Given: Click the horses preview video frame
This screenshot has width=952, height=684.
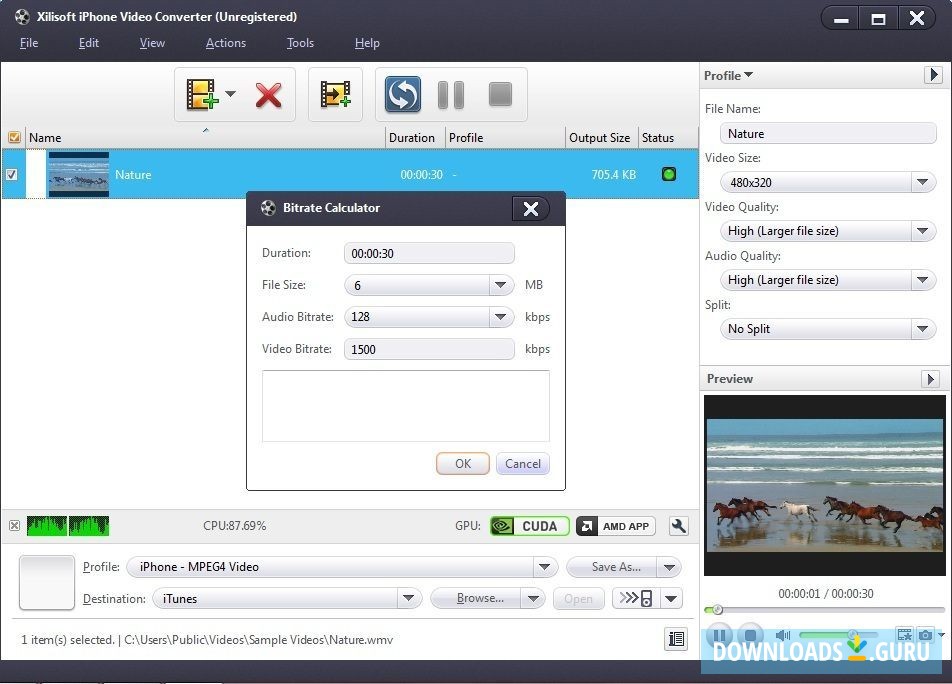Looking at the screenshot, I should [x=824, y=485].
